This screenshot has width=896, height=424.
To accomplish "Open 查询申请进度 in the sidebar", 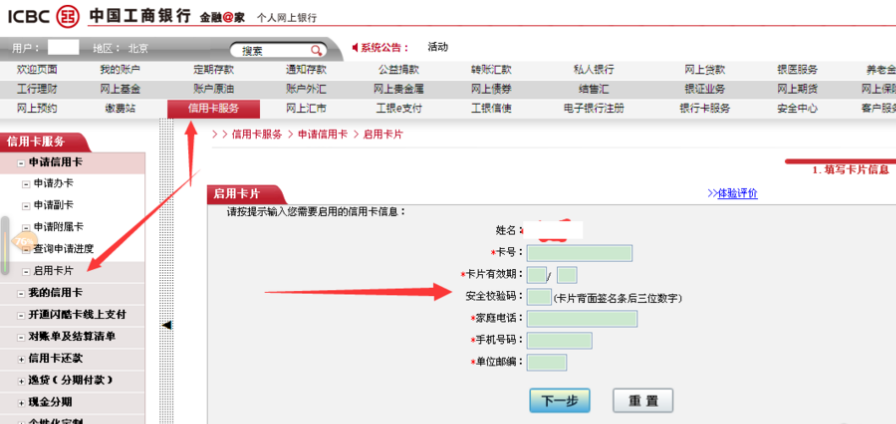I will [x=63, y=249].
